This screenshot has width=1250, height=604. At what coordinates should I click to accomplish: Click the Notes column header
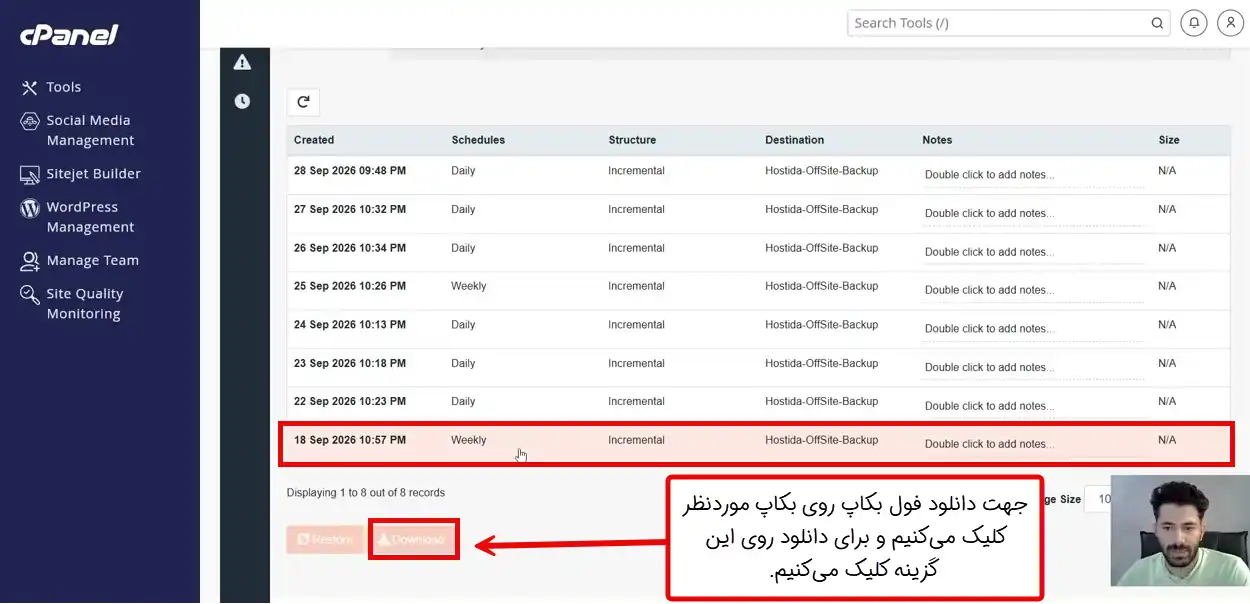(937, 140)
